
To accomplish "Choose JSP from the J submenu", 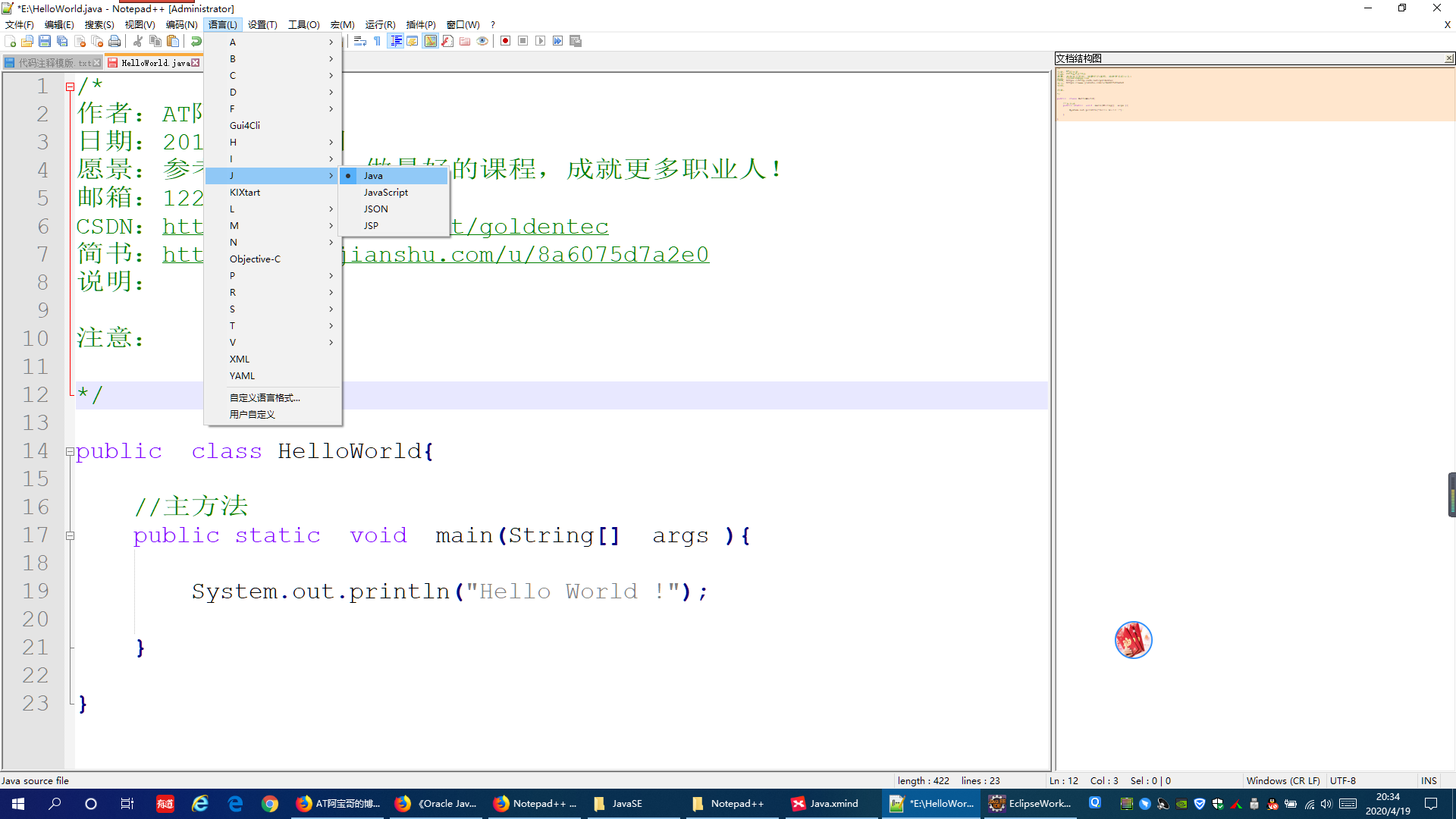I will pyautogui.click(x=394, y=226).
